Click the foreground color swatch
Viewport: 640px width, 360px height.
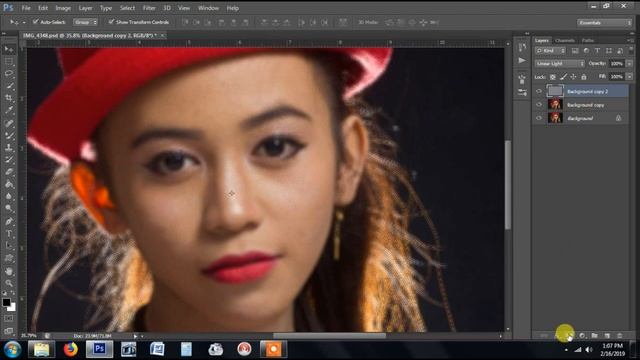(6, 302)
